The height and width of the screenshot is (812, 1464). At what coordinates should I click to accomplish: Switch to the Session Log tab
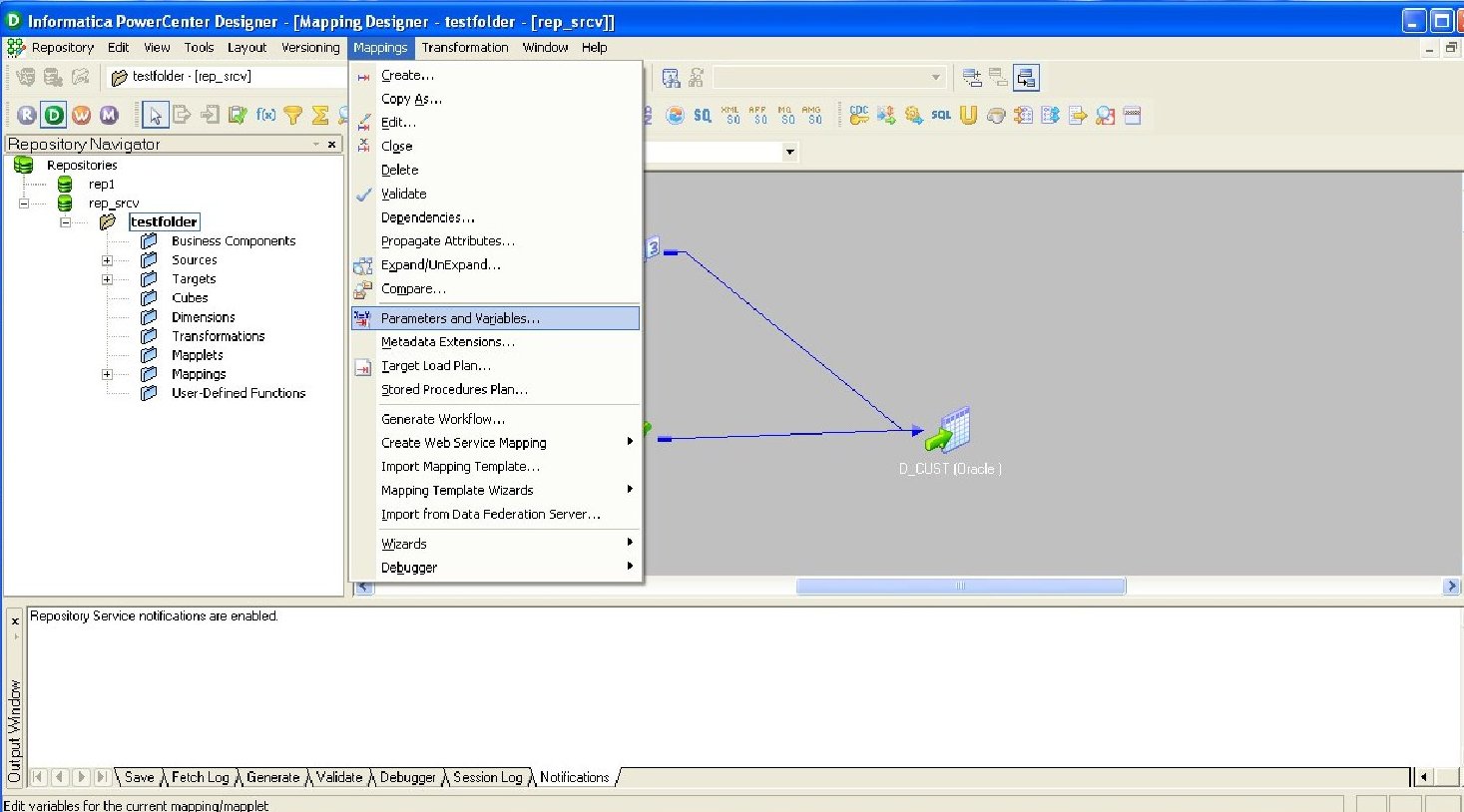[486, 777]
